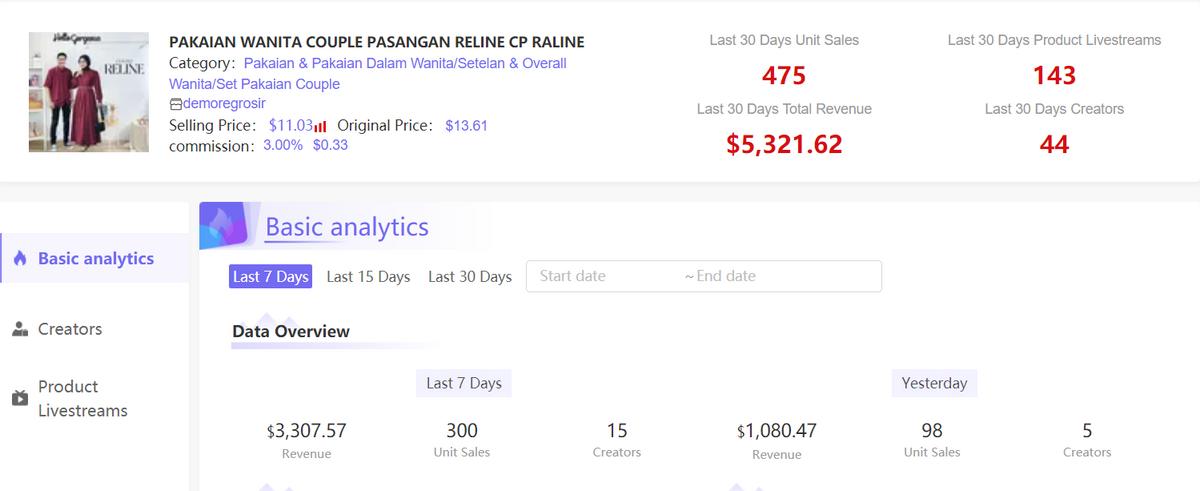Select the Last 7 Days range tab
This screenshot has height=491, width=1200.
coord(270,277)
